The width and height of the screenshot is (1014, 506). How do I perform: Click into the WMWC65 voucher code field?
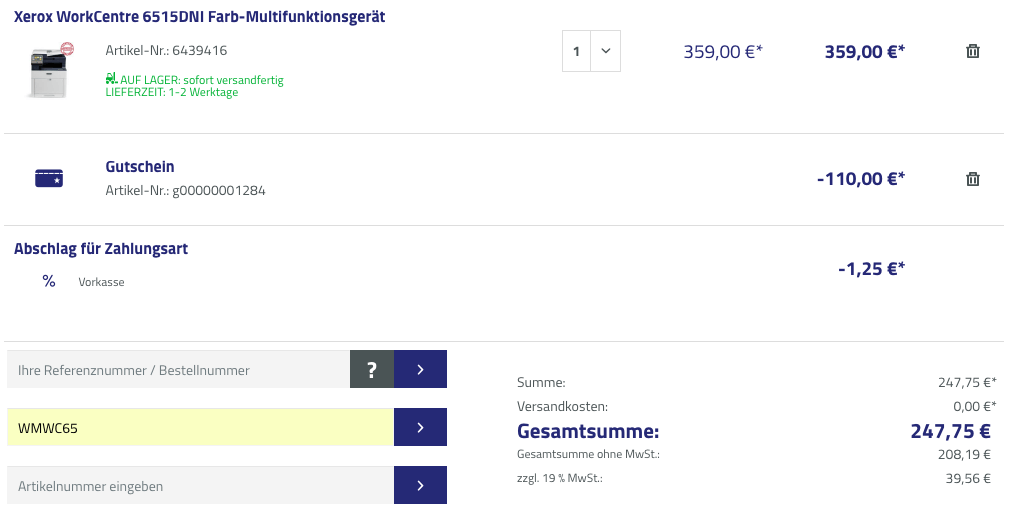(200, 428)
